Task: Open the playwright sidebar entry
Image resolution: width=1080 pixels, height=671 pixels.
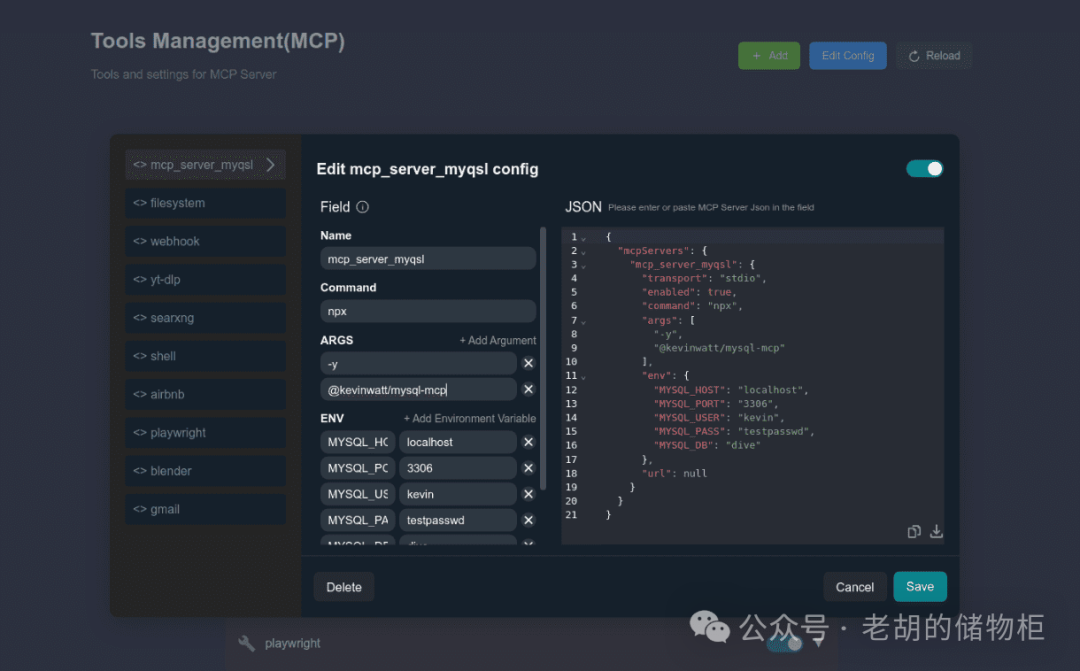Action: pos(205,433)
